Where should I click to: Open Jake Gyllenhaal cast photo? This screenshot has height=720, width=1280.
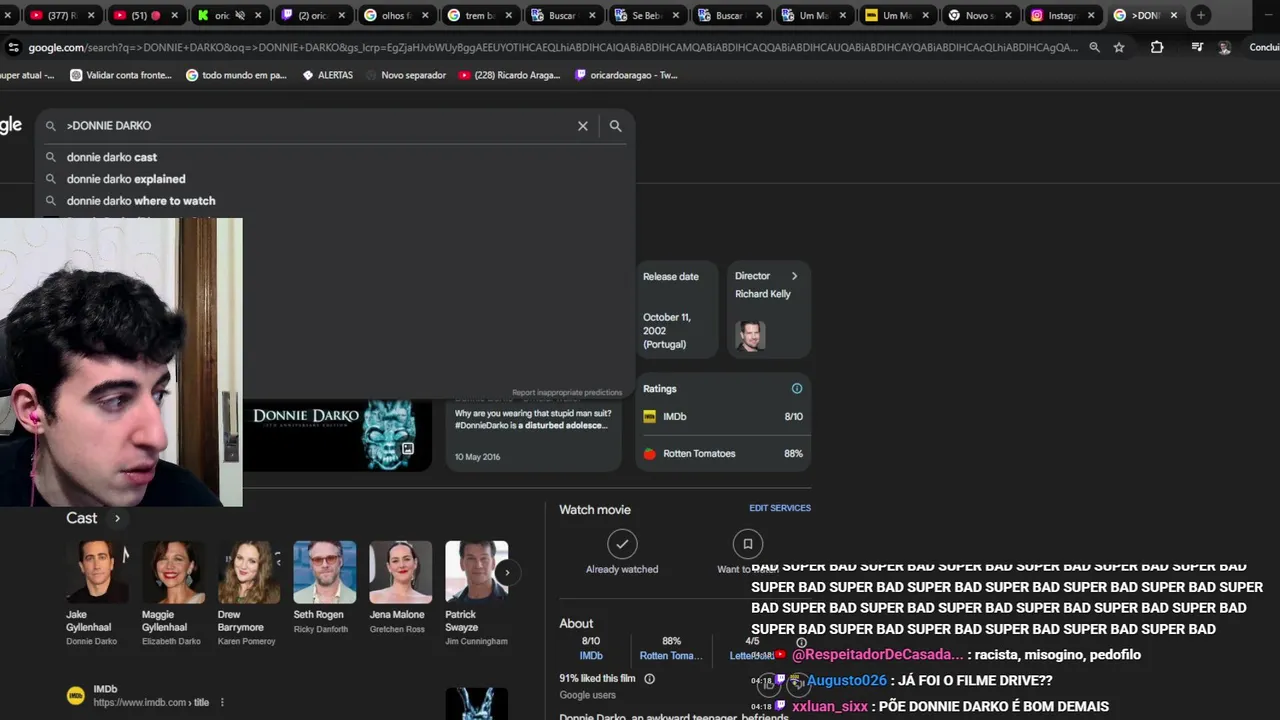click(x=97, y=572)
